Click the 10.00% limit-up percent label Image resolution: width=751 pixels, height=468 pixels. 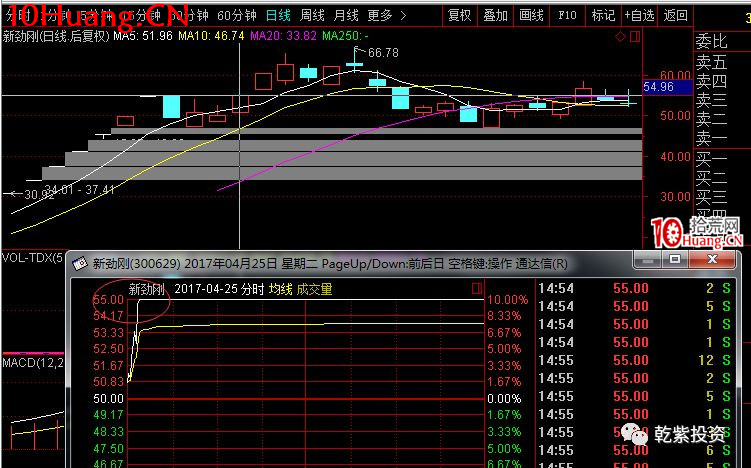coord(508,300)
